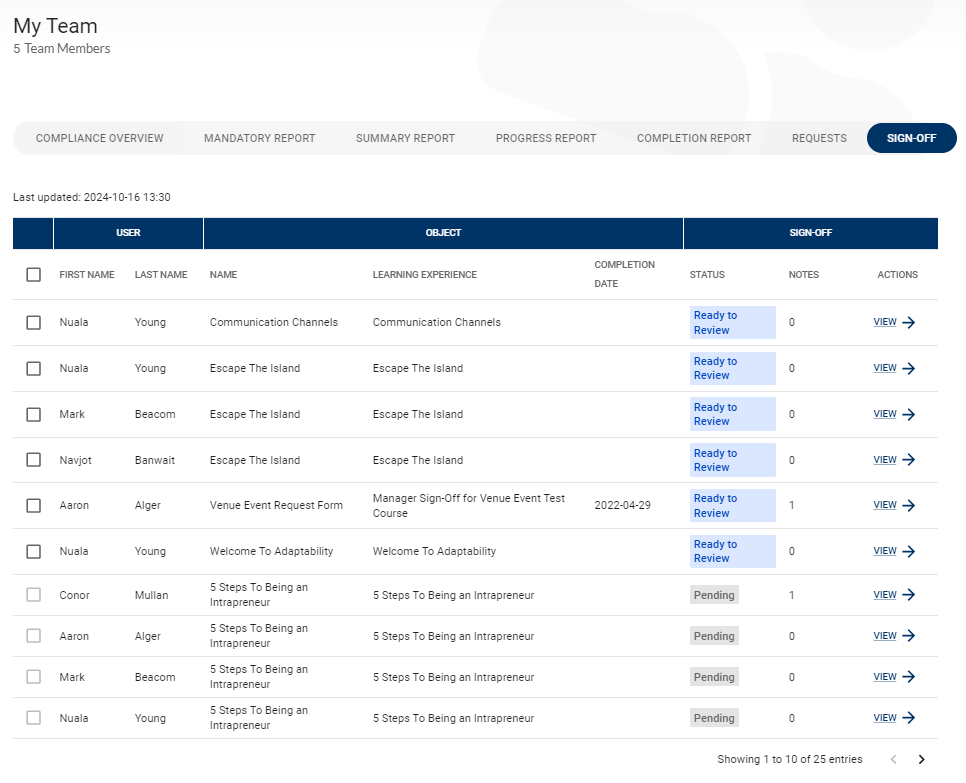
Task: Switch to the Progress Report tab
Action: [x=545, y=139]
